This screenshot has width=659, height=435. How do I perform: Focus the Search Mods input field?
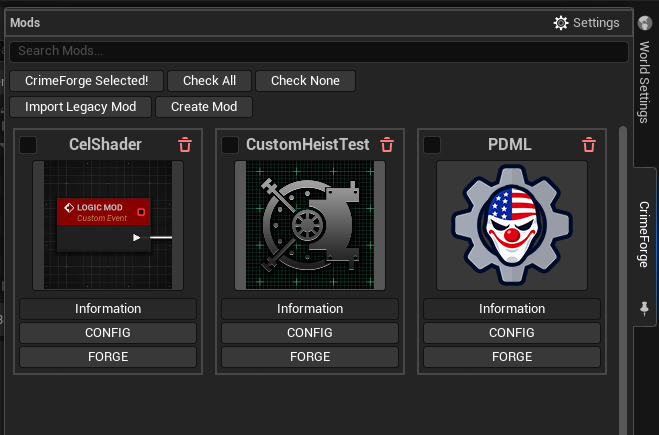coord(319,51)
